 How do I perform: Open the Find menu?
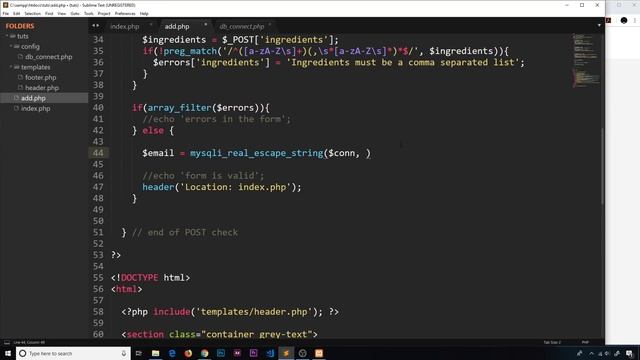point(49,13)
